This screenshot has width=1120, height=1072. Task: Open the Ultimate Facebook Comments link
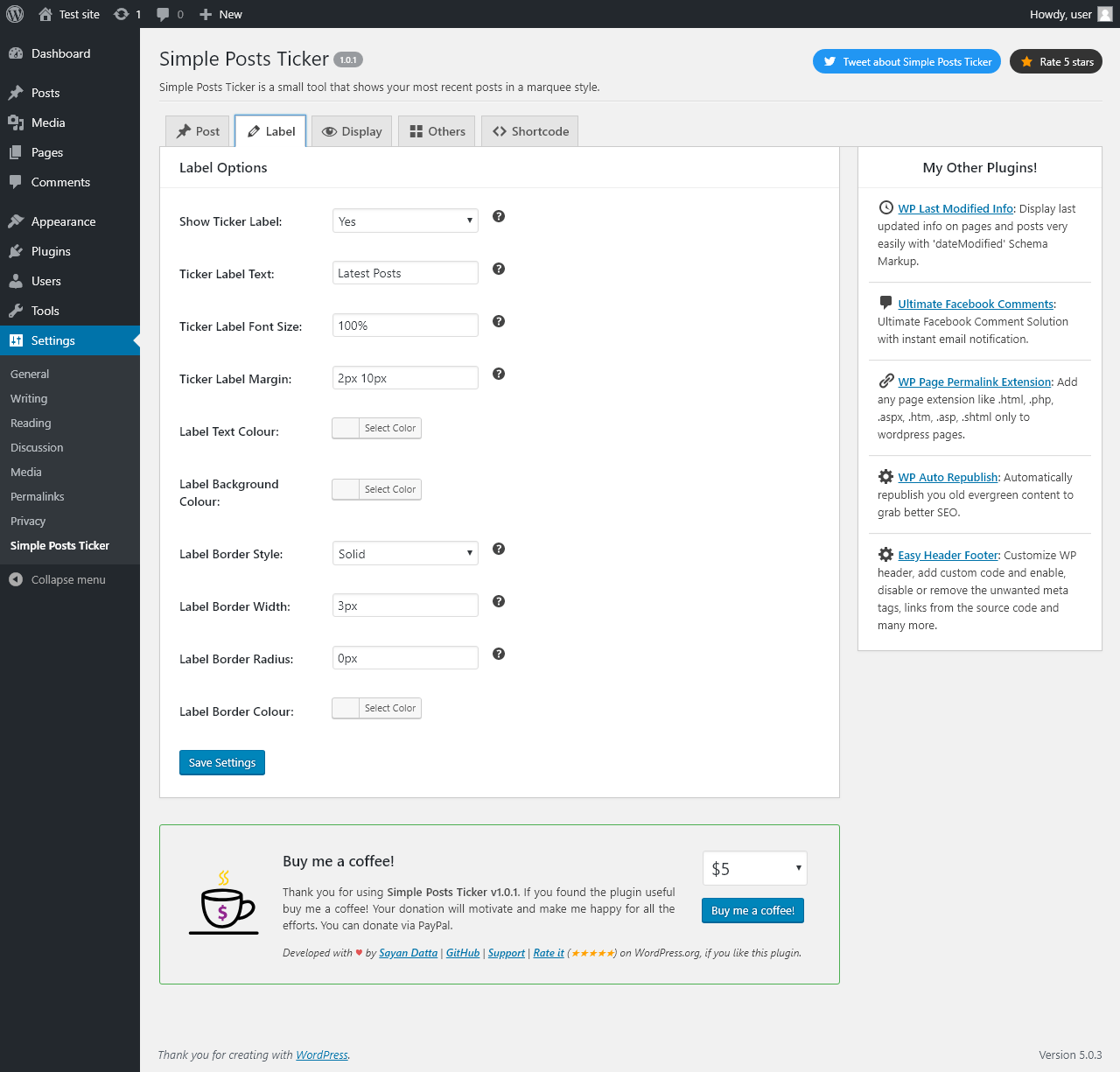coord(976,304)
